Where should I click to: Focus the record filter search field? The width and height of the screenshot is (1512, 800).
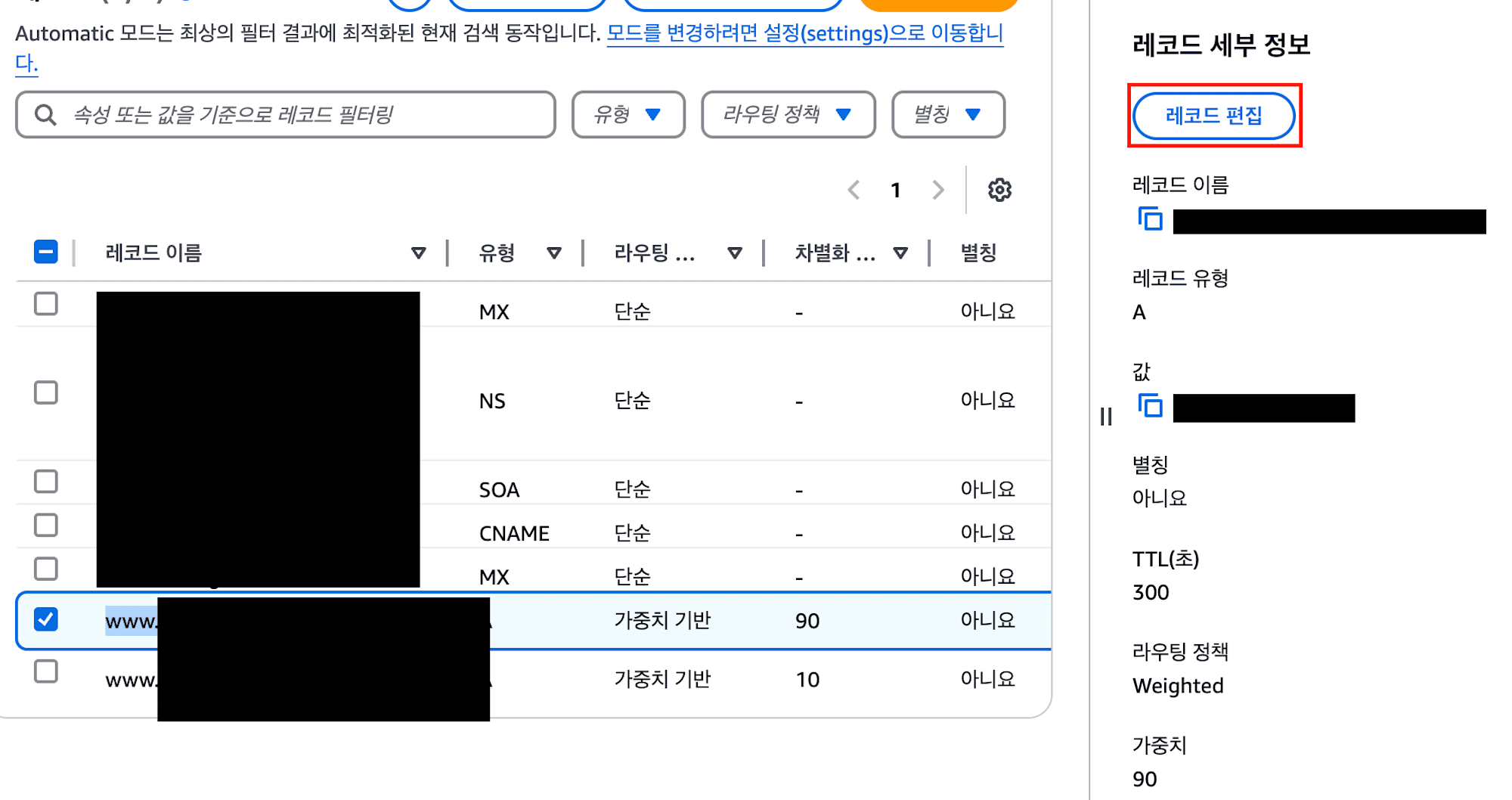click(x=286, y=115)
